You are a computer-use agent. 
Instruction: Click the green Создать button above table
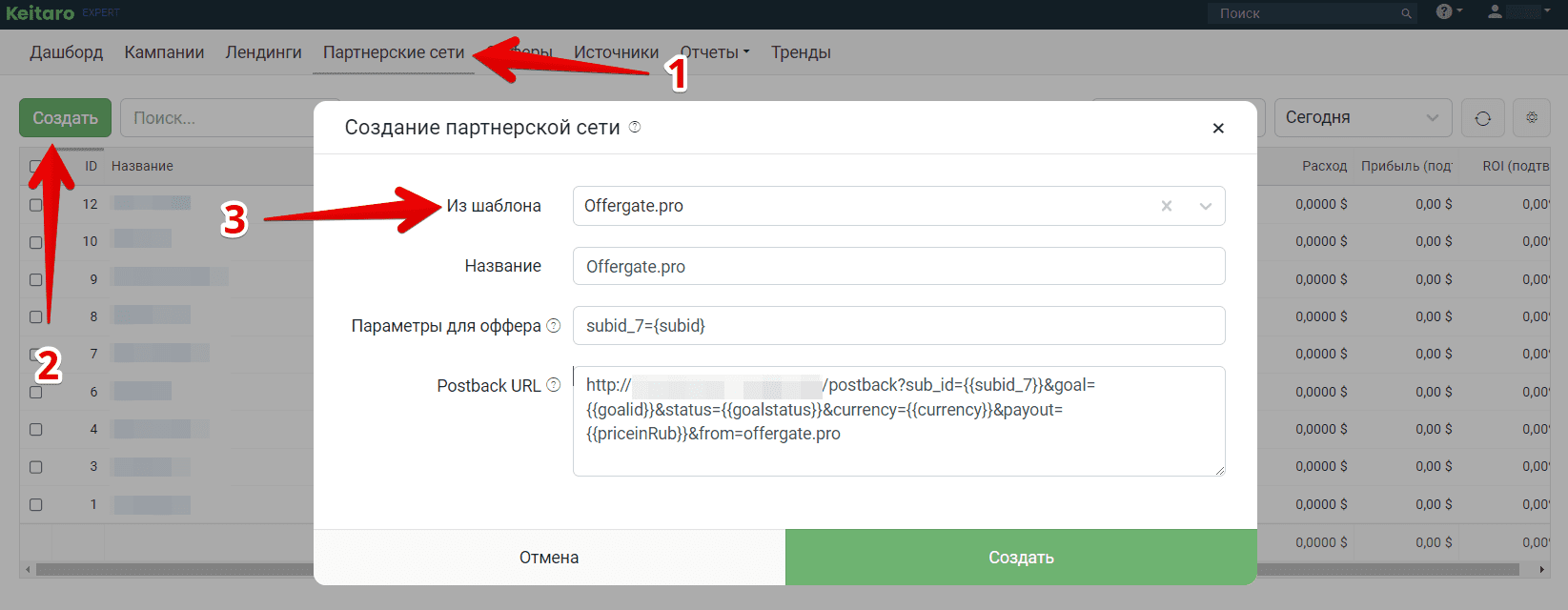pyautogui.click(x=66, y=118)
